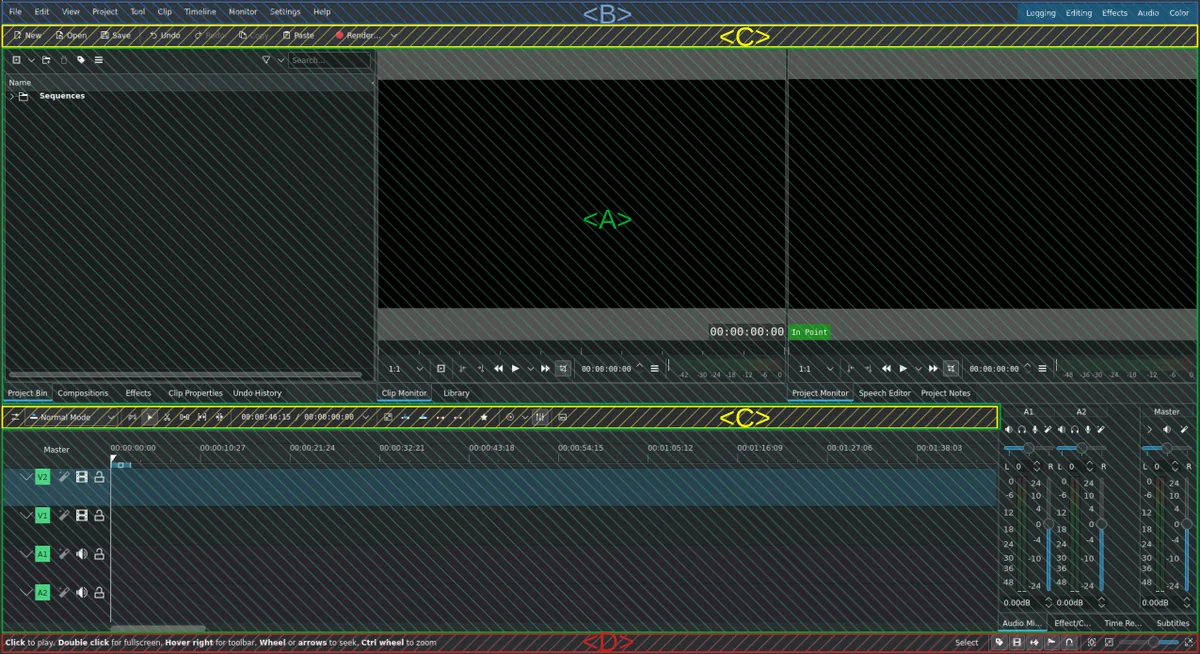This screenshot has height=654, width=1200.
Task: Click the New button
Action: point(27,35)
